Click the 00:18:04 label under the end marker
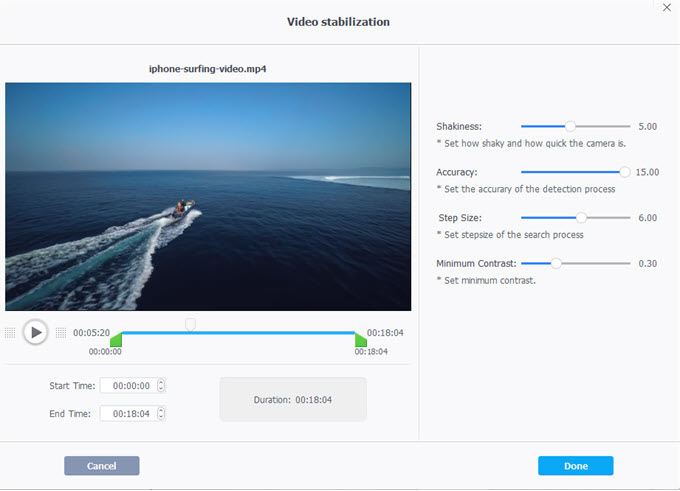This screenshot has height=491, width=680. 371,351
